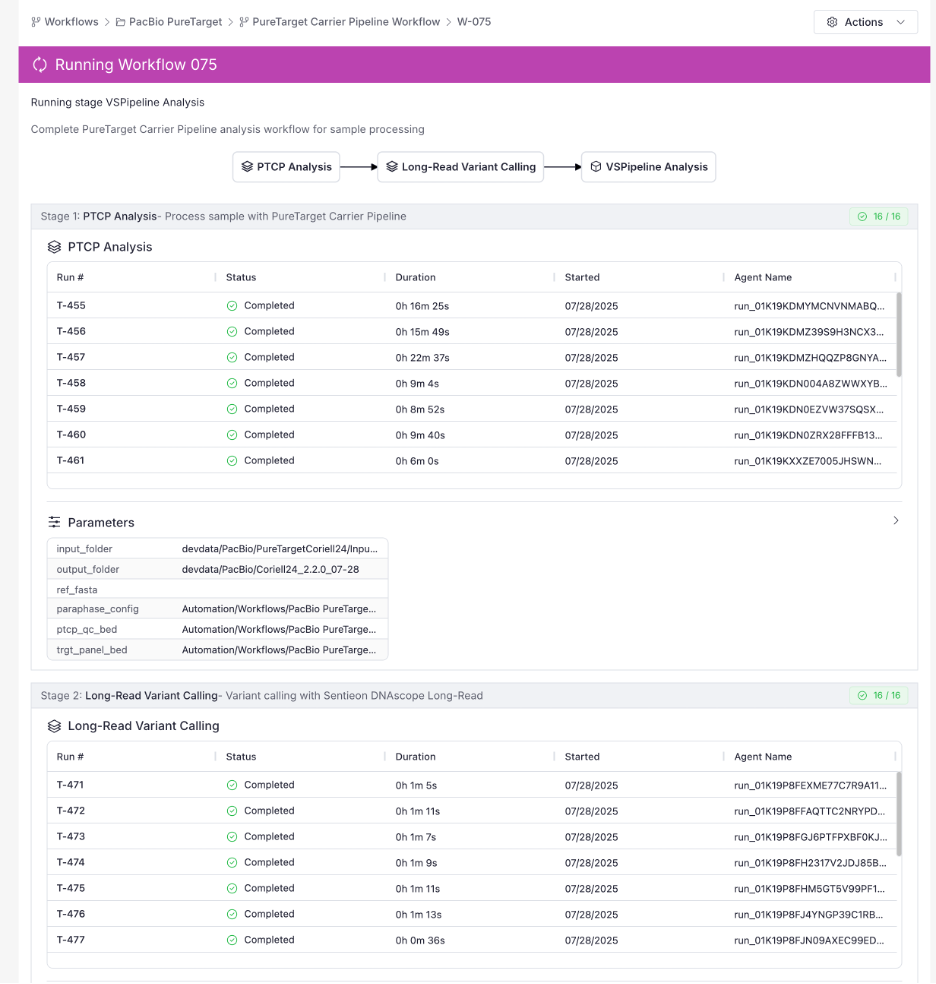
Task: Open the Actions dropdown menu
Action: pyautogui.click(x=865, y=22)
